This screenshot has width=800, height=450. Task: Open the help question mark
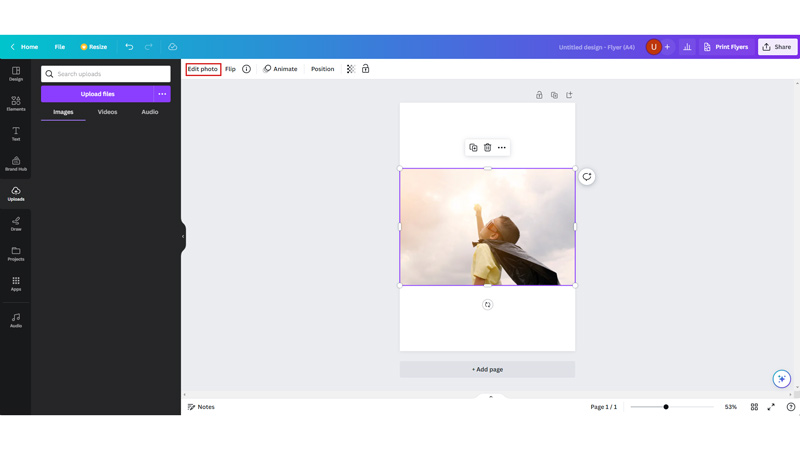click(x=790, y=407)
